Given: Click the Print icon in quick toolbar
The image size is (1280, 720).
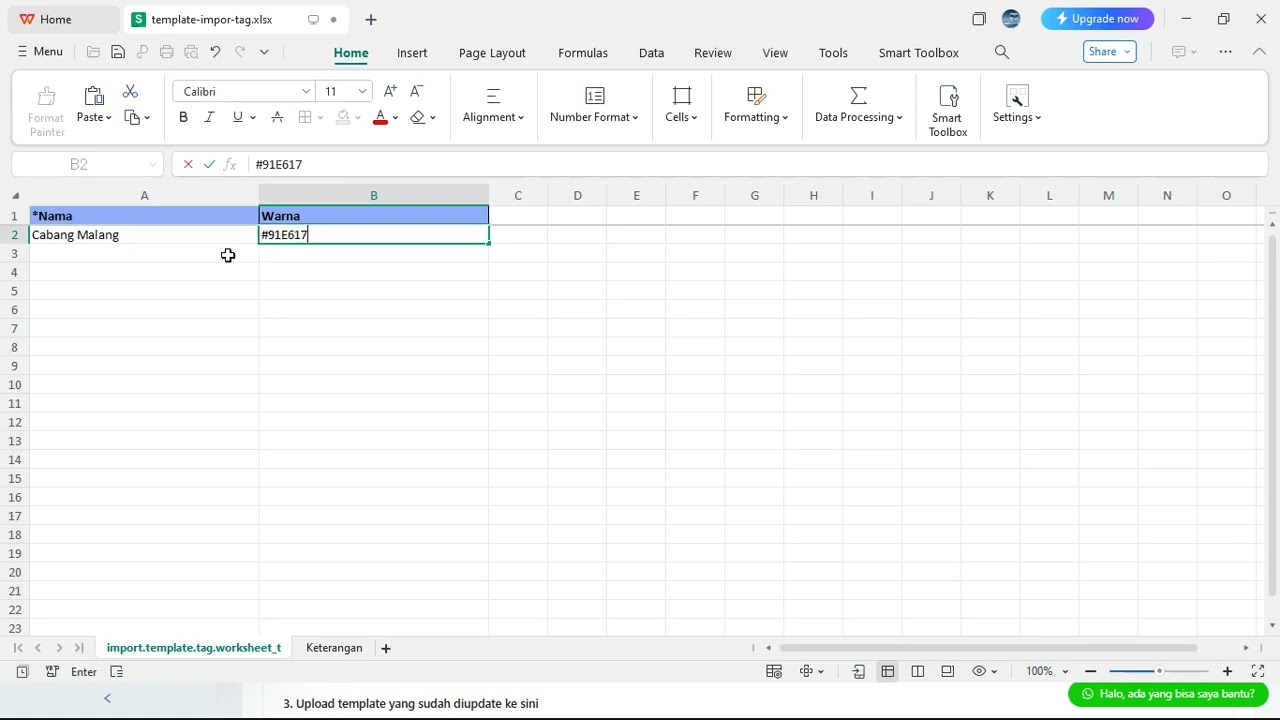Looking at the screenshot, I should point(166,52).
